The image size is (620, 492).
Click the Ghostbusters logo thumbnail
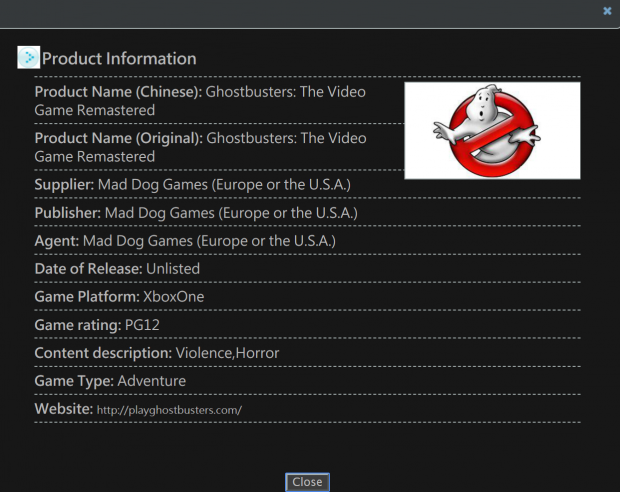[492, 131]
